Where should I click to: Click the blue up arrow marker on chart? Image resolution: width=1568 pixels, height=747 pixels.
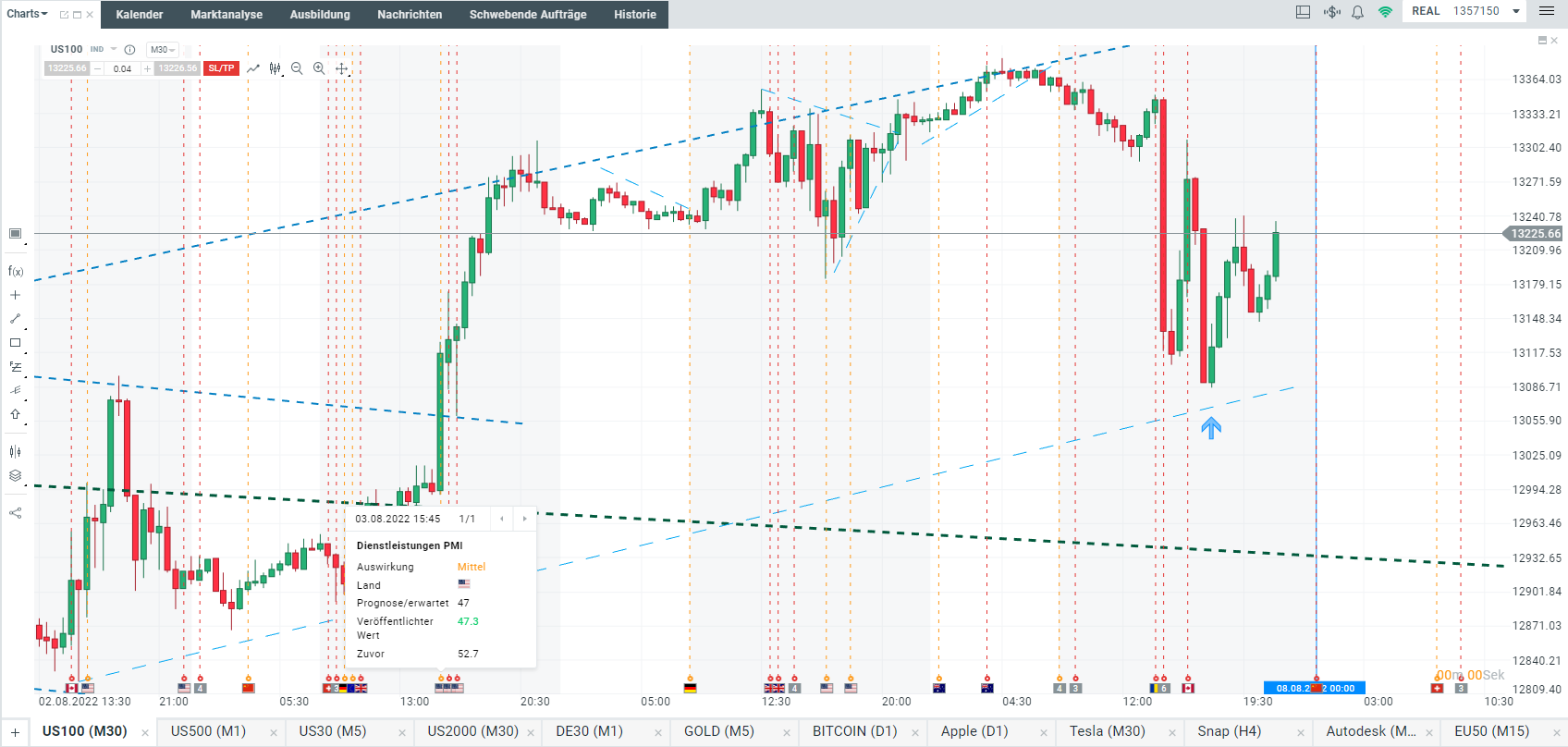[1211, 428]
